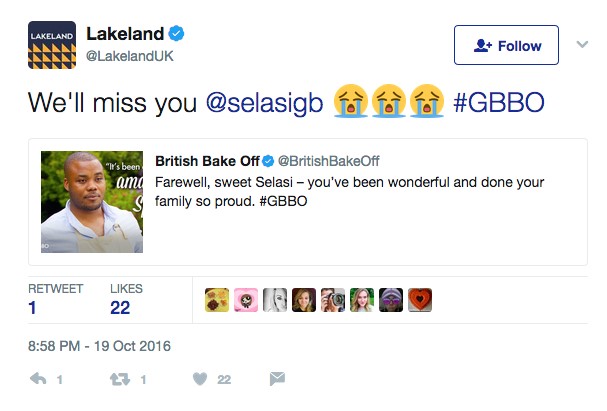Open the pink cartoon liker avatar
This screenshot has height=411, width=607.
245,300
